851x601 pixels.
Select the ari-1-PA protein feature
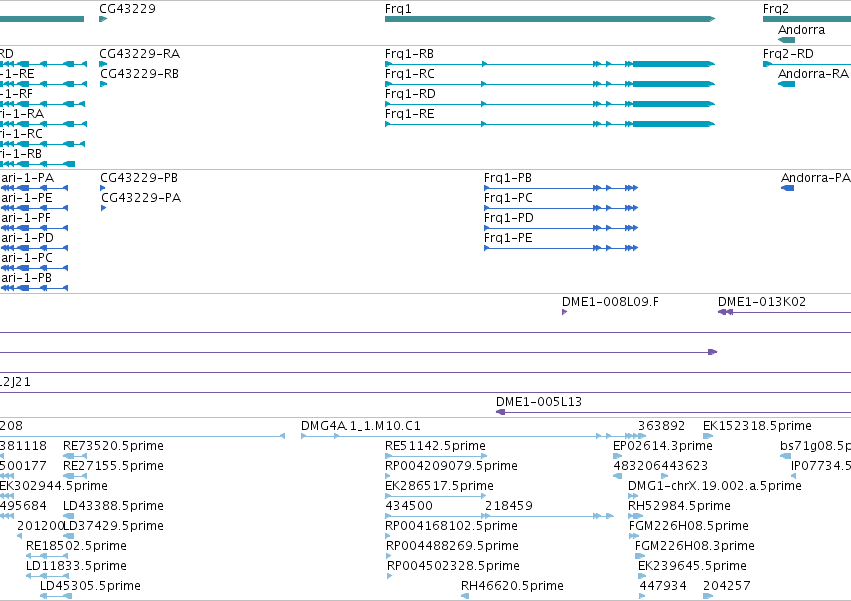(x=34, y=188)
